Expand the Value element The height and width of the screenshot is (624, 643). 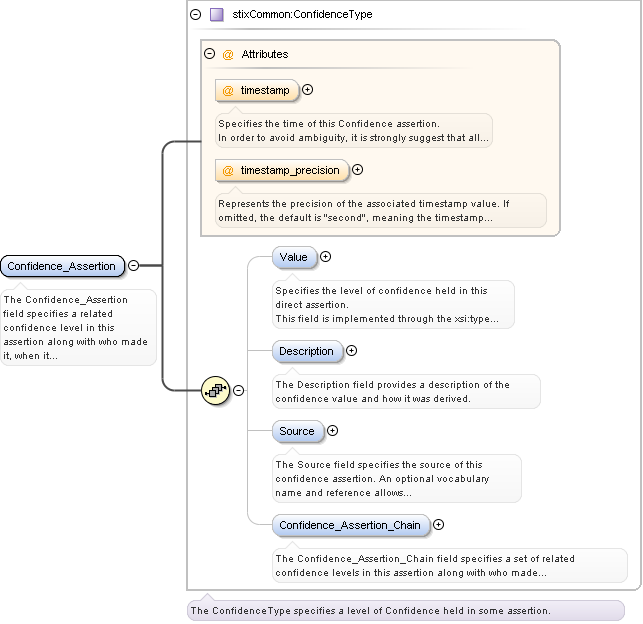click(x=326, y=257)
